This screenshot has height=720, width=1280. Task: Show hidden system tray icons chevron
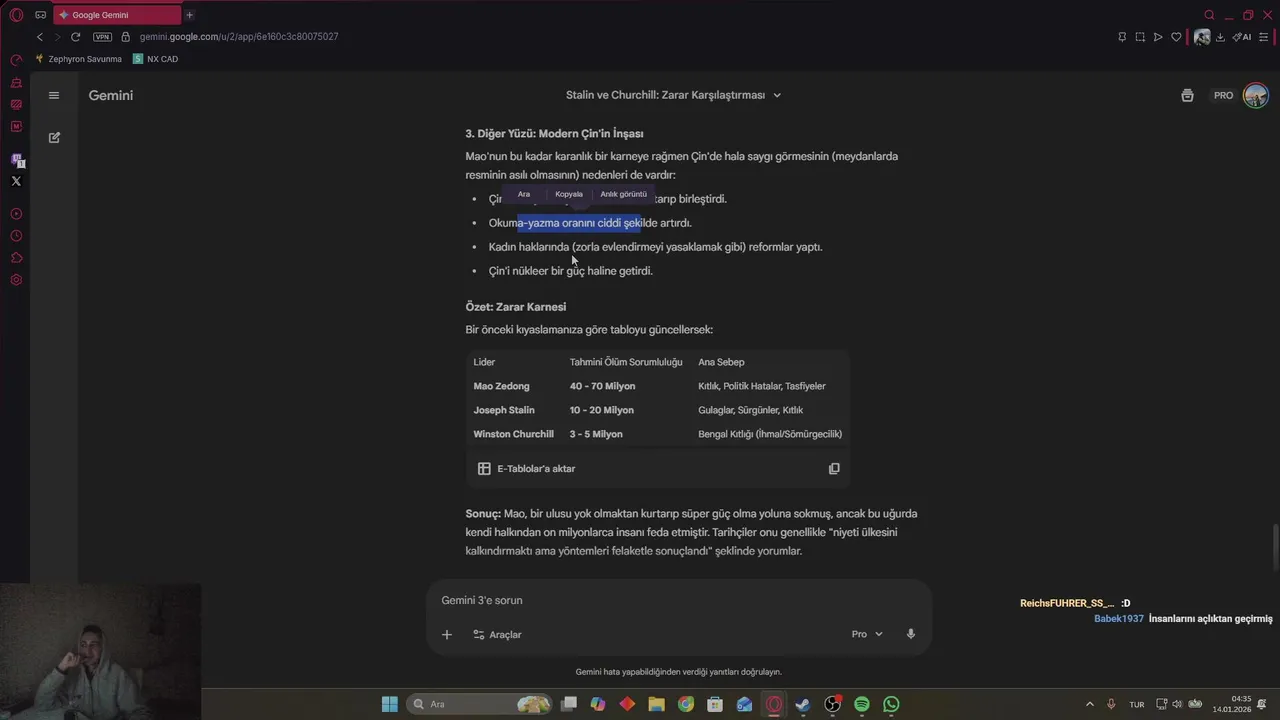click(x=1090, y=704)
